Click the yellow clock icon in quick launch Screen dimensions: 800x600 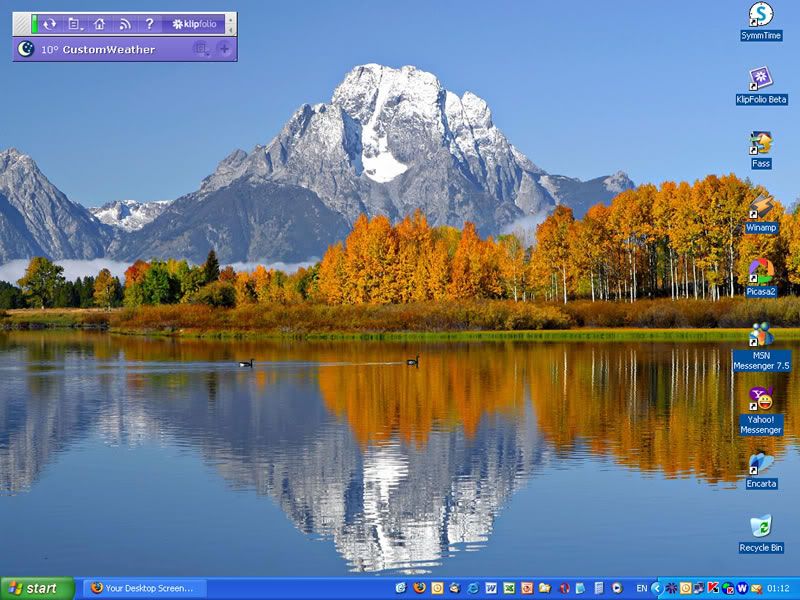click(437, 588)
